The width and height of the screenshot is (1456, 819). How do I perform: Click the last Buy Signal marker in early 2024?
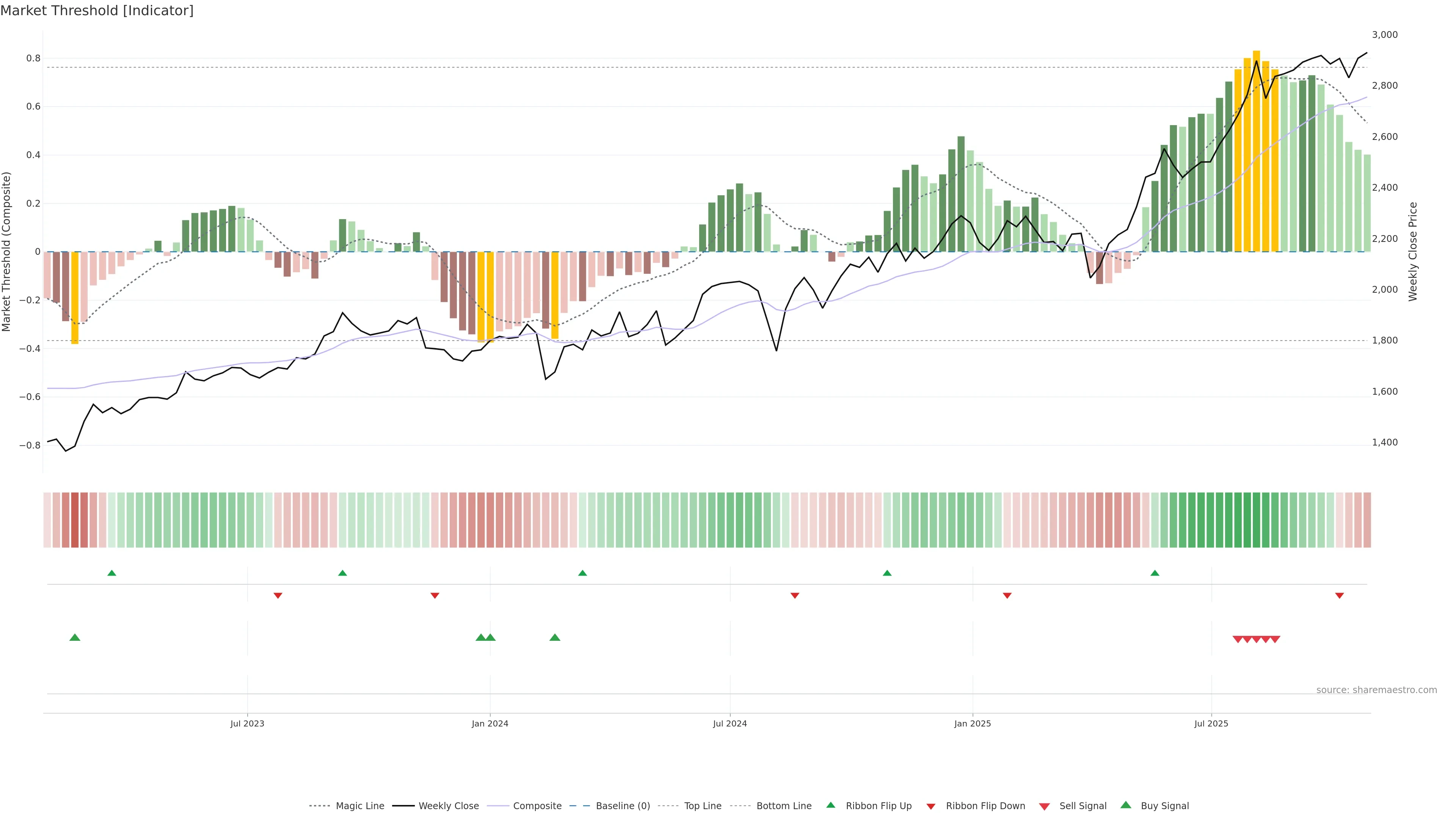point(554,637)
